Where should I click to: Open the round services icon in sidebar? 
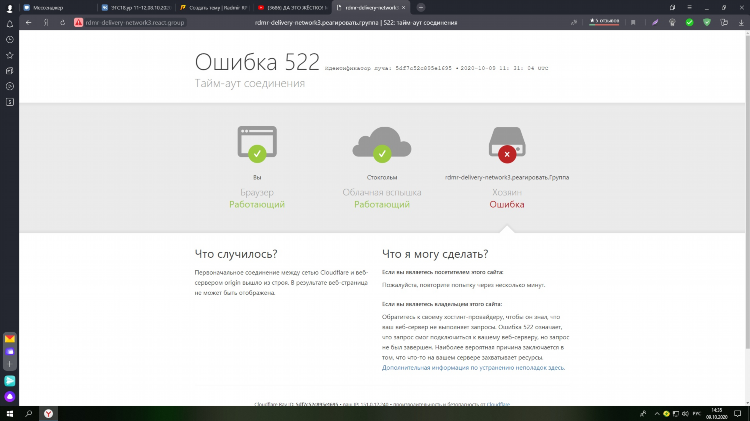(x=10, y=86)
